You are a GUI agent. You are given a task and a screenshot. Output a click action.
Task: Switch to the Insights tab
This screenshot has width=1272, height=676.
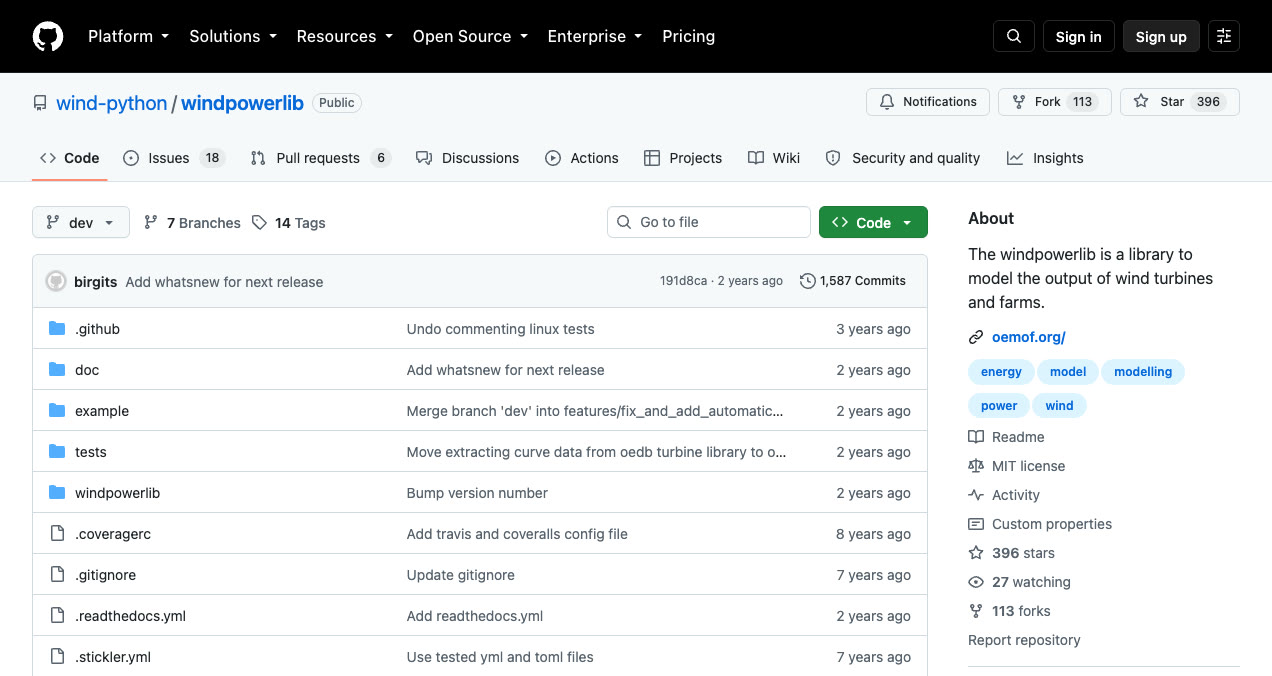click(1045, 158)
